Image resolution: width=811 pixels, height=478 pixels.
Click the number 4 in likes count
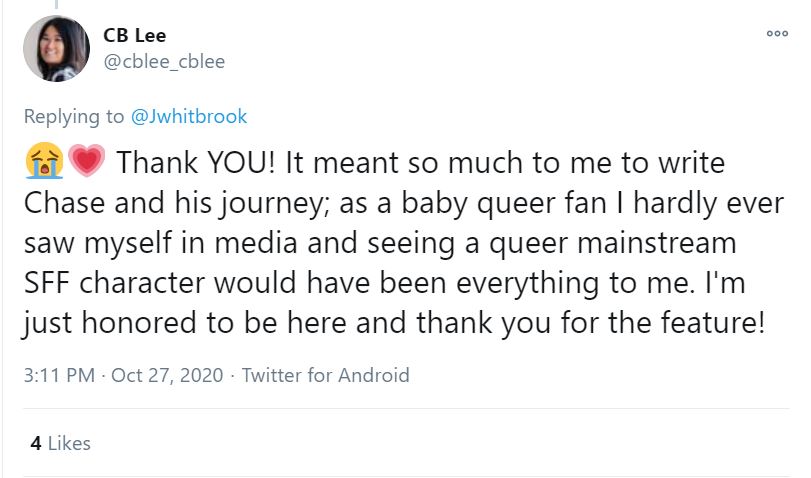[36, 442]
